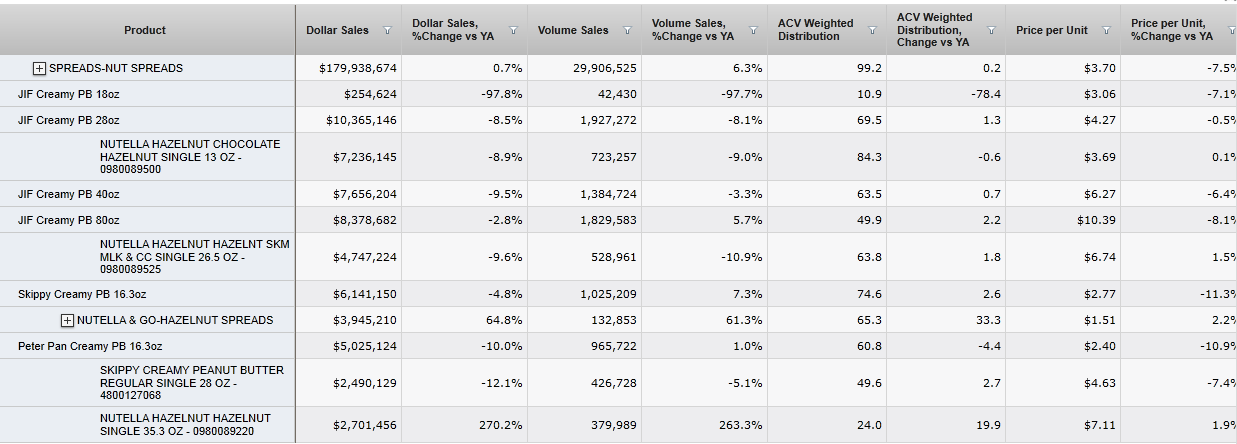
Task: Click the Dollar Sales column filter icon
Action: [x=387, y=31]
